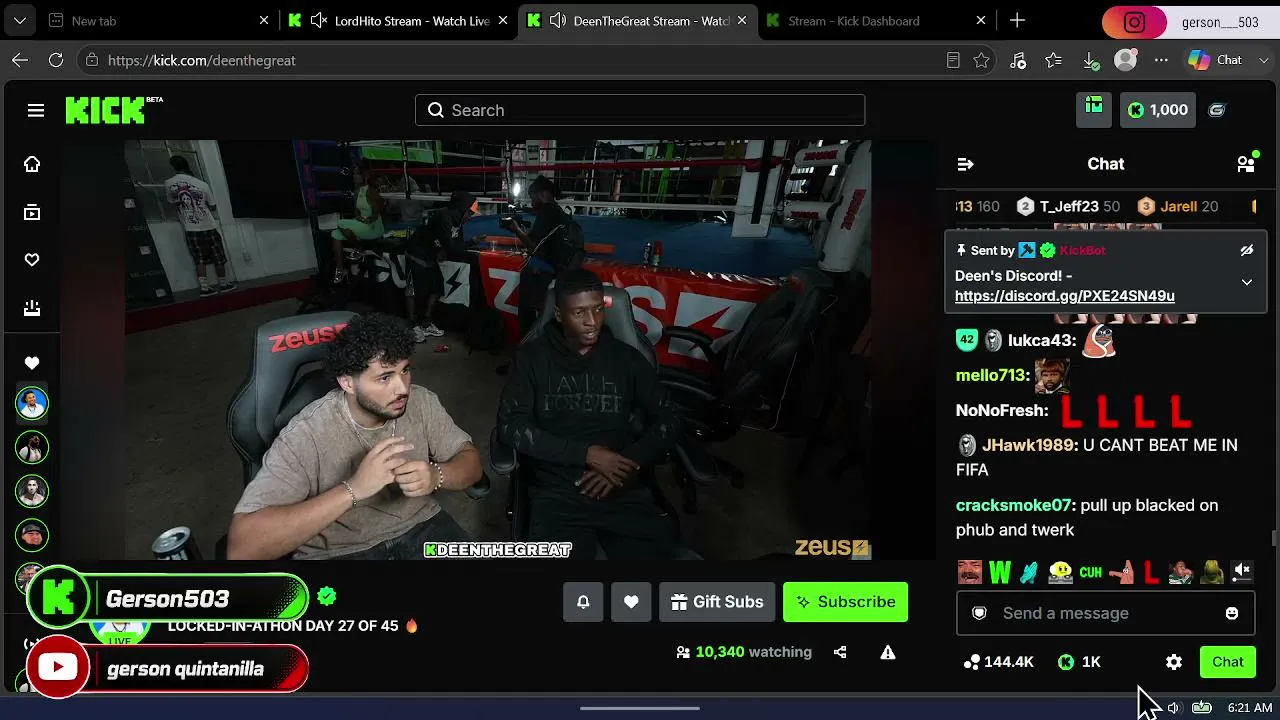Send the laughing man emote

click(x=969, y=572)
